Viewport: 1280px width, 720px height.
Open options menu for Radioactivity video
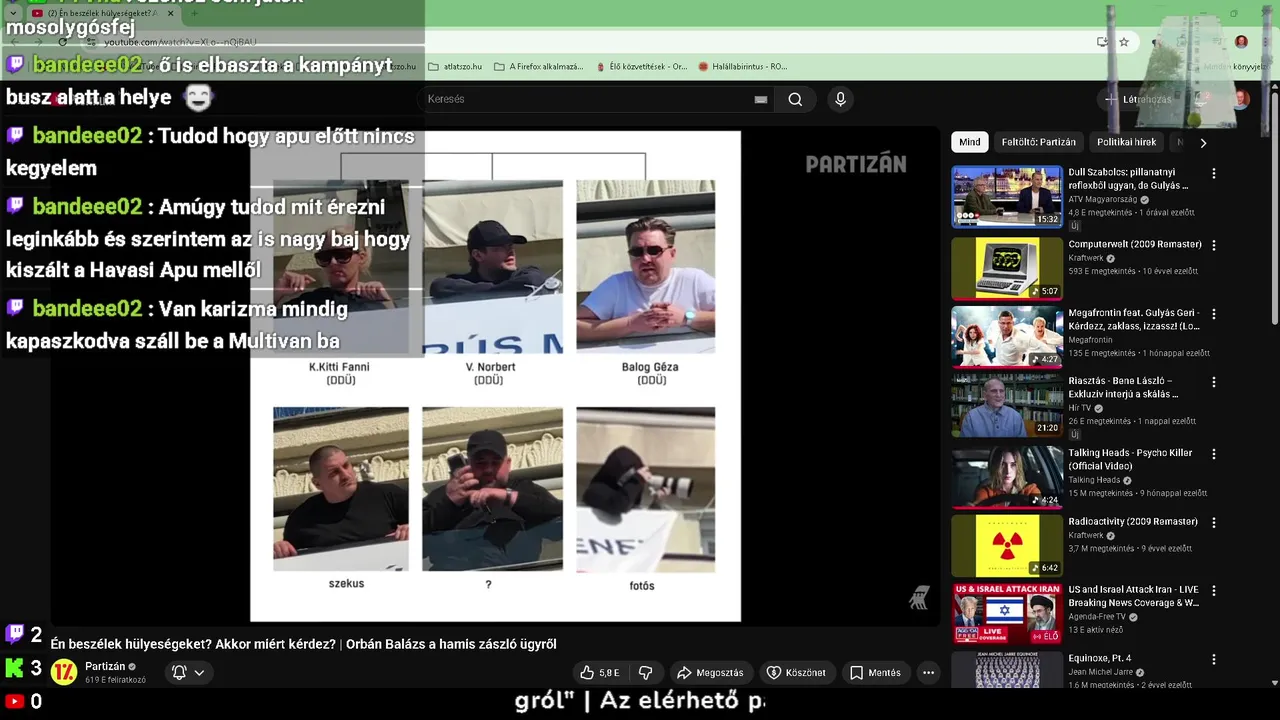tap(1214, 523)
